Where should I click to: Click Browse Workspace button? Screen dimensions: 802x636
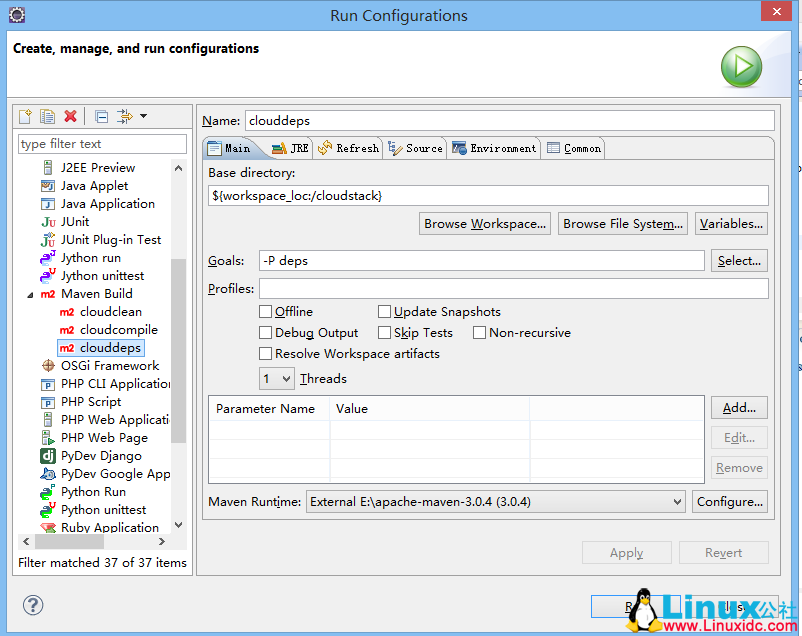pyautogui.click(x=484, y=223)
